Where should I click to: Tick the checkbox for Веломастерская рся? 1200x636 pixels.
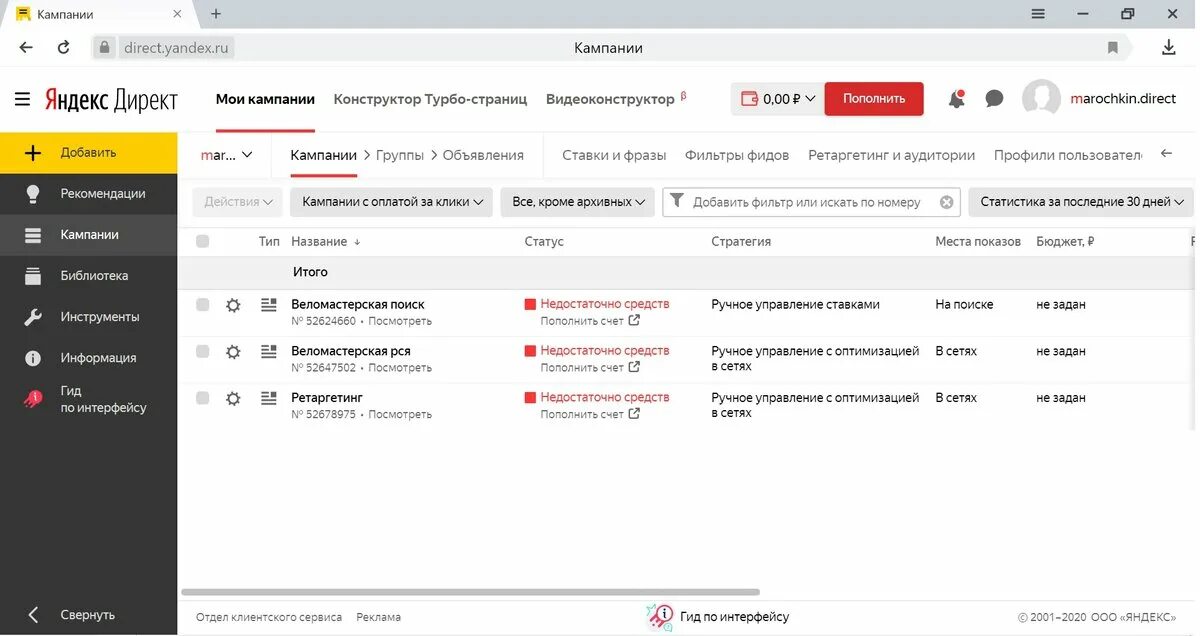point(203,351)
